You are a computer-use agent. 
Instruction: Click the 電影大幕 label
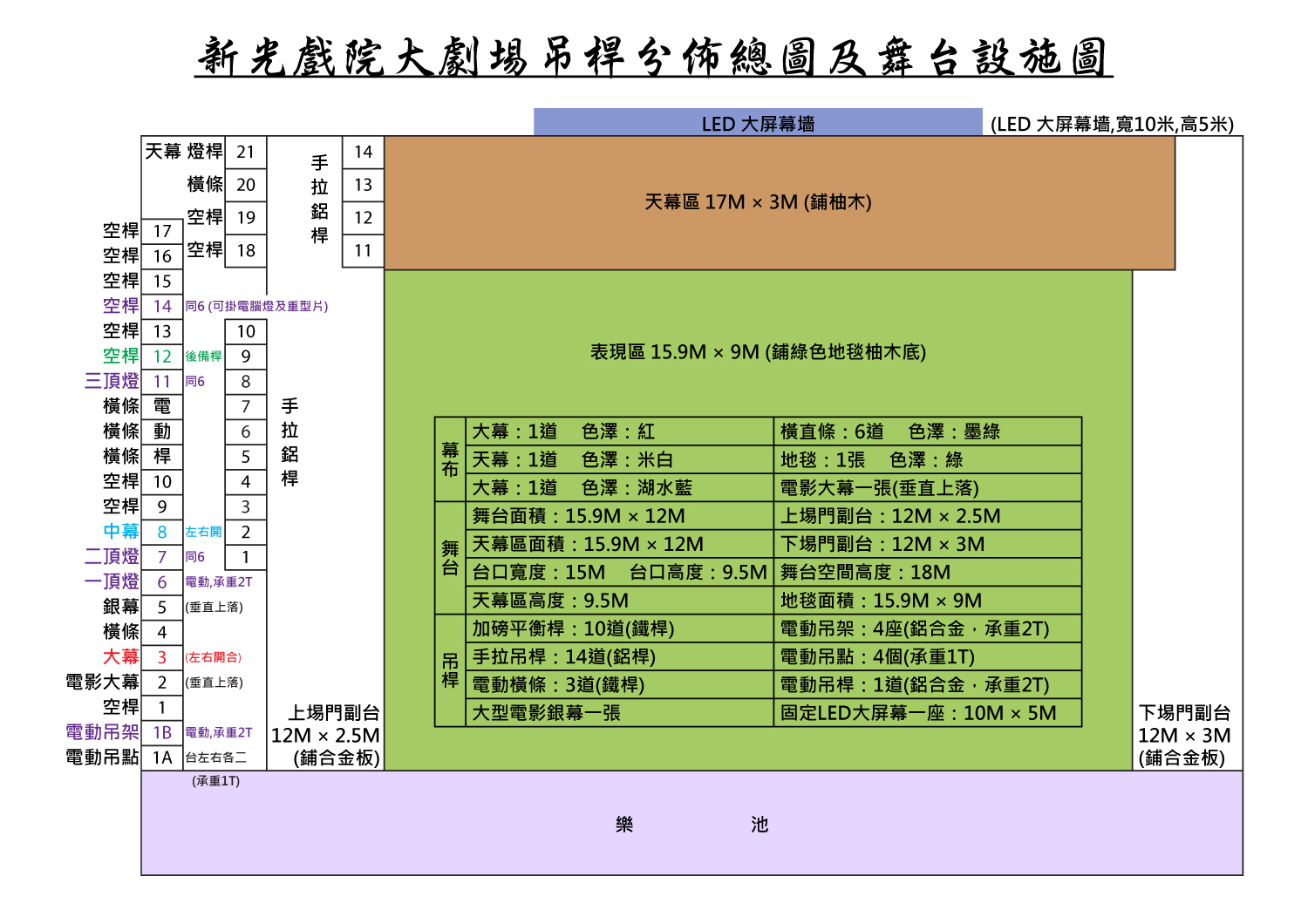(x=103, y=682)
